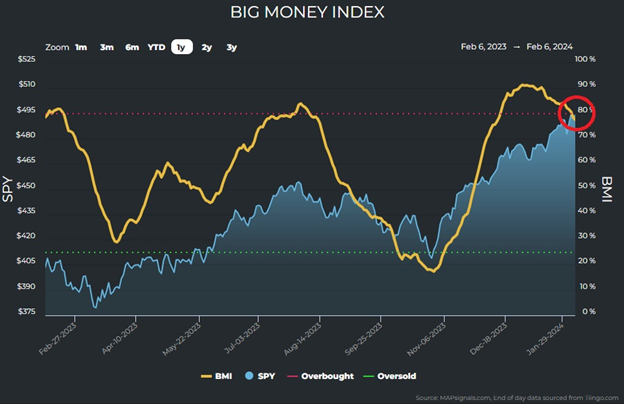This screenshot has width=624, height=404.
Task: Expand chart range to 3y
Action: point(231,47)
